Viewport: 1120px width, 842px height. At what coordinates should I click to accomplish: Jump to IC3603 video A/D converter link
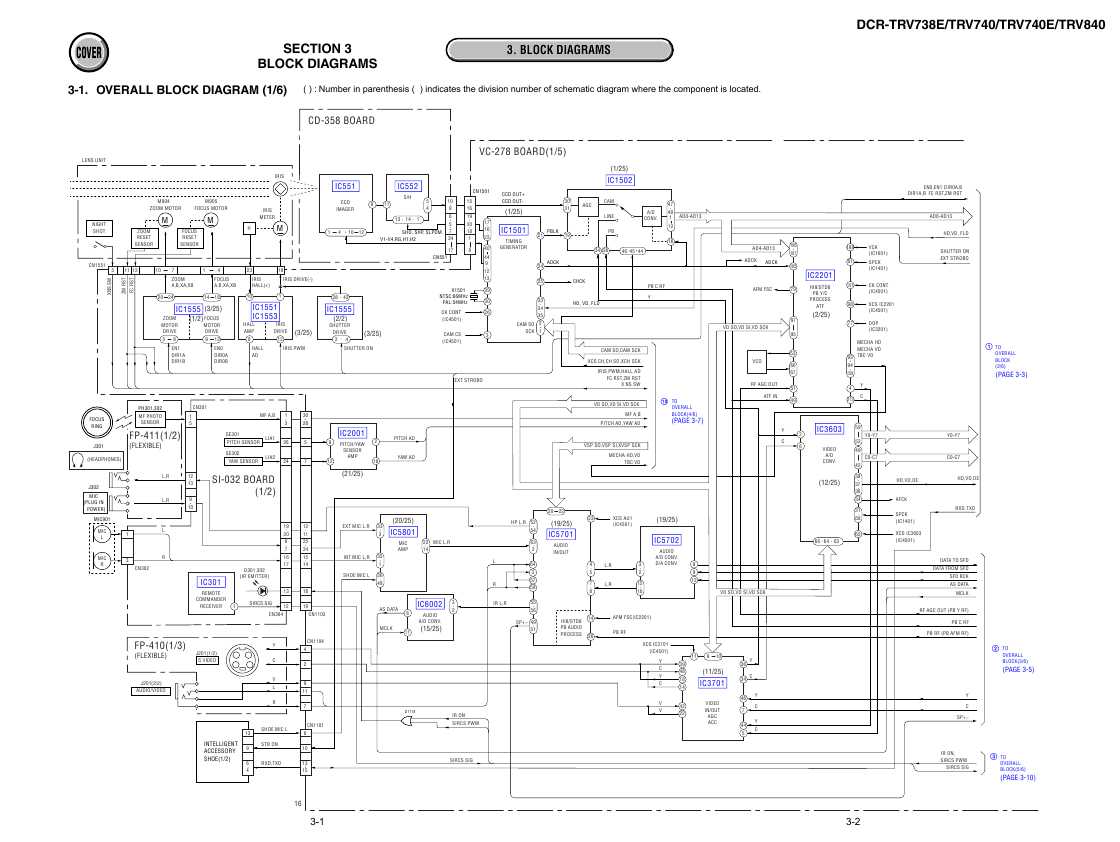[829, 429]
